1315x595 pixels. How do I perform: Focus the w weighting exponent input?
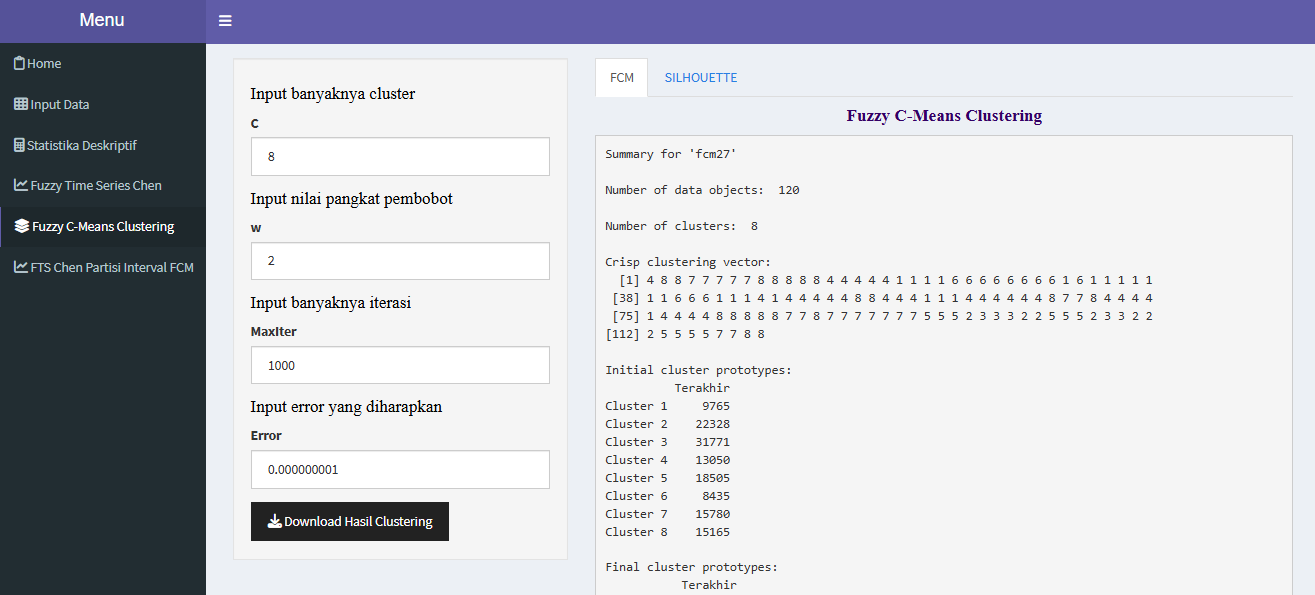tap(400, 261)
